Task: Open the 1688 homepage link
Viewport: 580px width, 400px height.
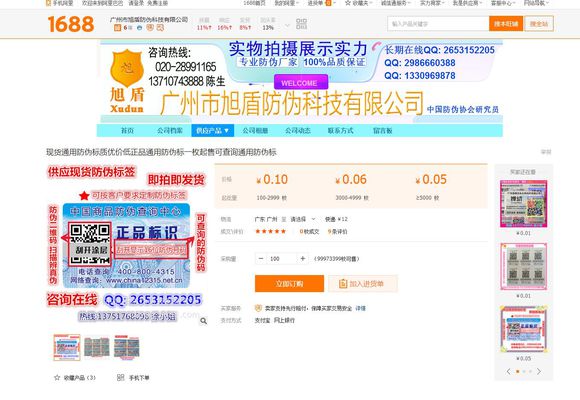Action: point(254,3)
